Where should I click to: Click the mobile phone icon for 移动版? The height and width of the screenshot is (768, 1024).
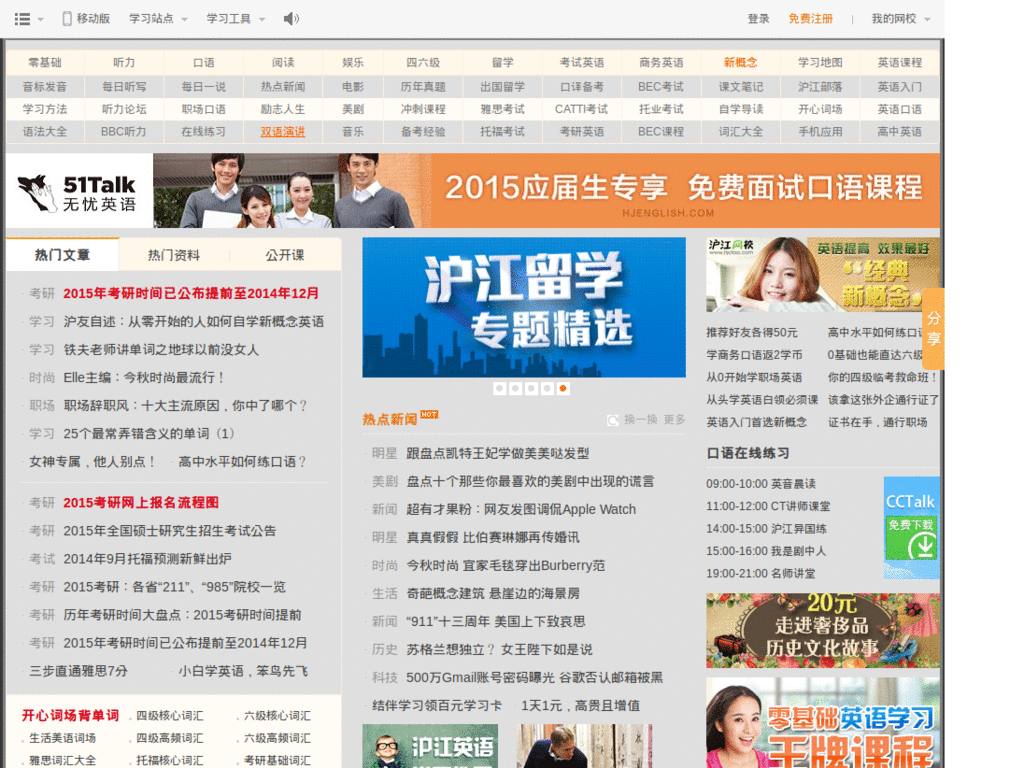[x=67, y=19]
